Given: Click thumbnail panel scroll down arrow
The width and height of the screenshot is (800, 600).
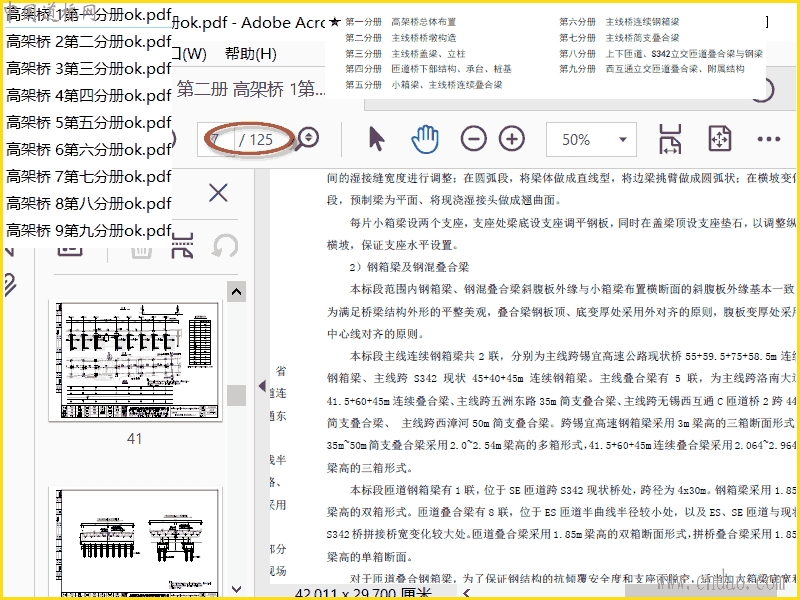Looking at the screenshot, I should 236,589.
